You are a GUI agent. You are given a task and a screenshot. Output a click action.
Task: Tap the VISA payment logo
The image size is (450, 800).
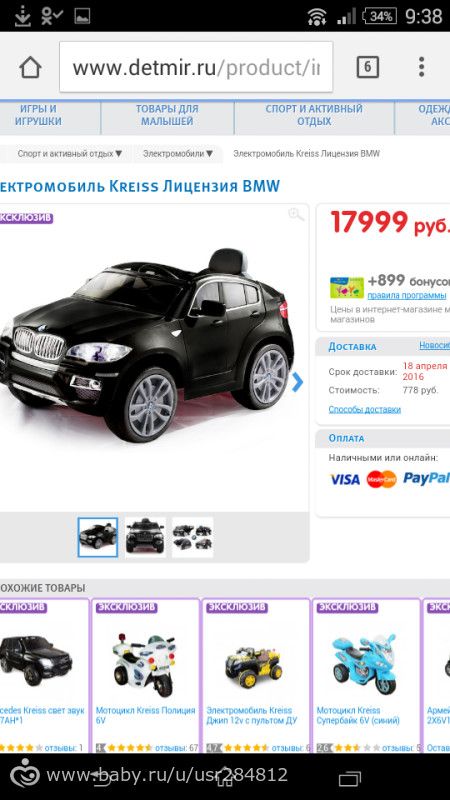coord(345,479)
